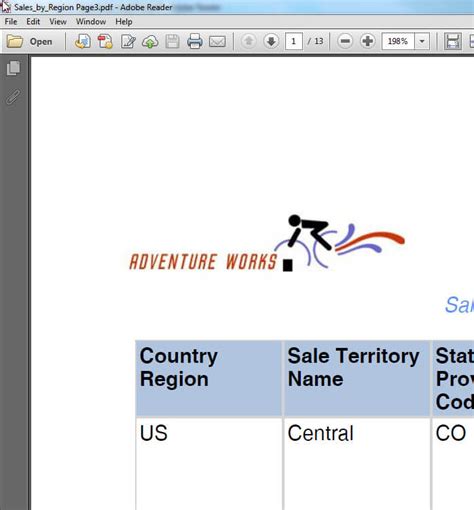Go to next page arrow
Image resolution: width=474 pixels, height=510 pixels.
271,41
